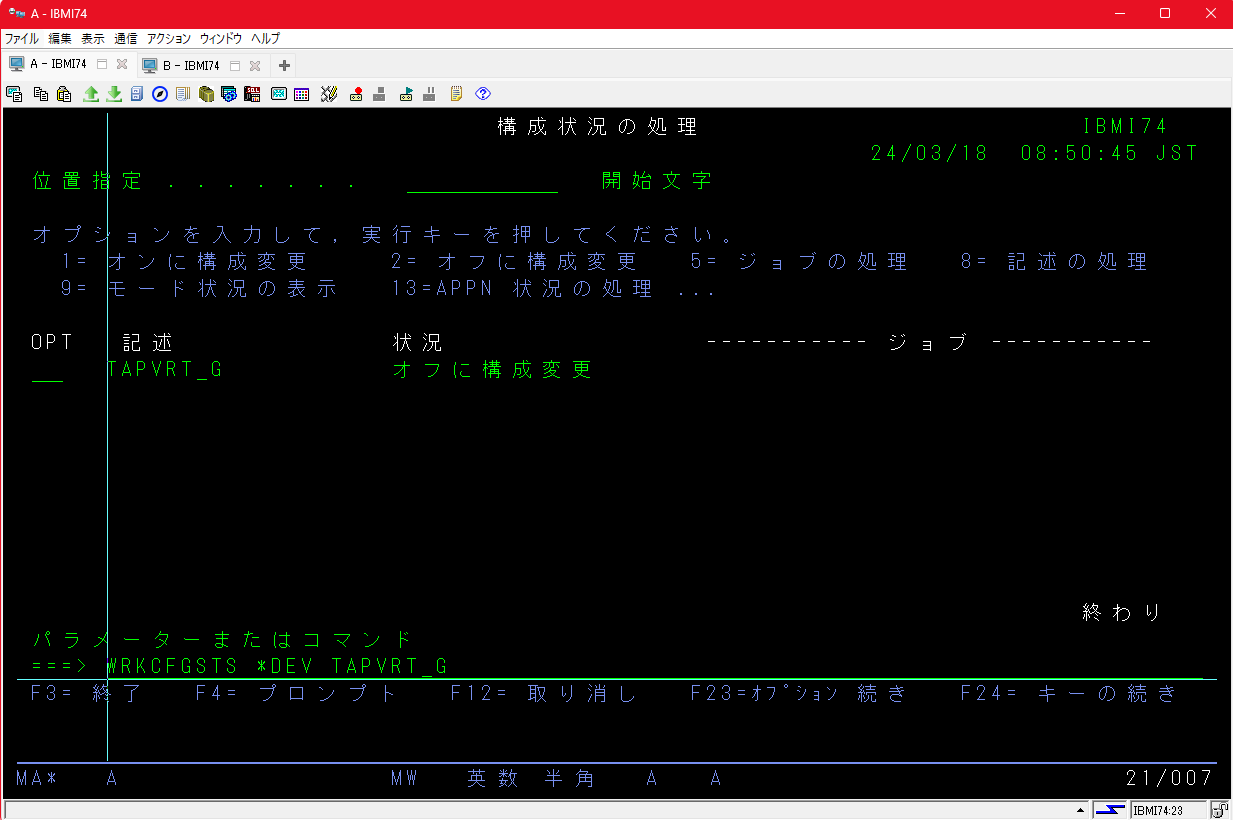Image resolution: width=1233 pixels, height=820 pixels.
Task: Click option 2= オフに構成変更 text
Action: [514, 262]
